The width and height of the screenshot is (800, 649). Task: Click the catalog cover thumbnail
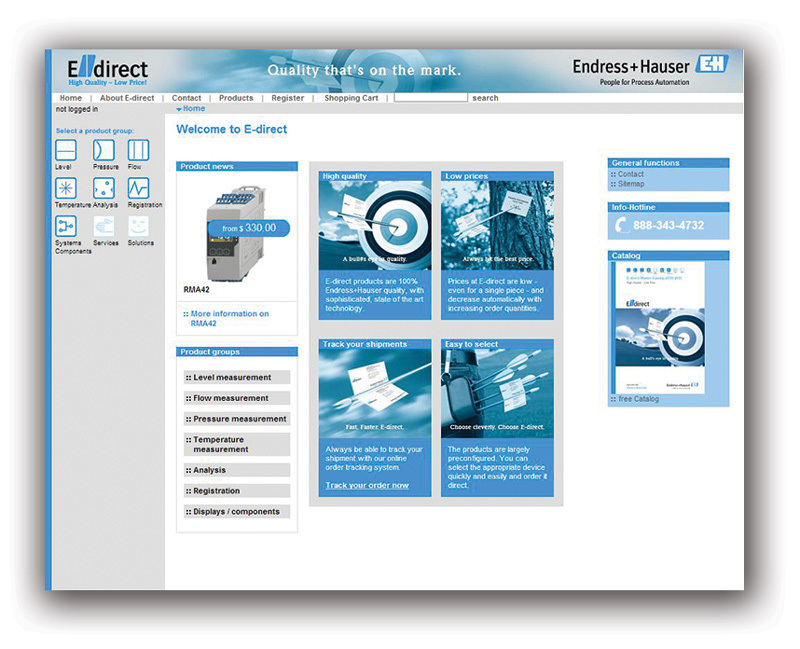(x=668, y=329)
